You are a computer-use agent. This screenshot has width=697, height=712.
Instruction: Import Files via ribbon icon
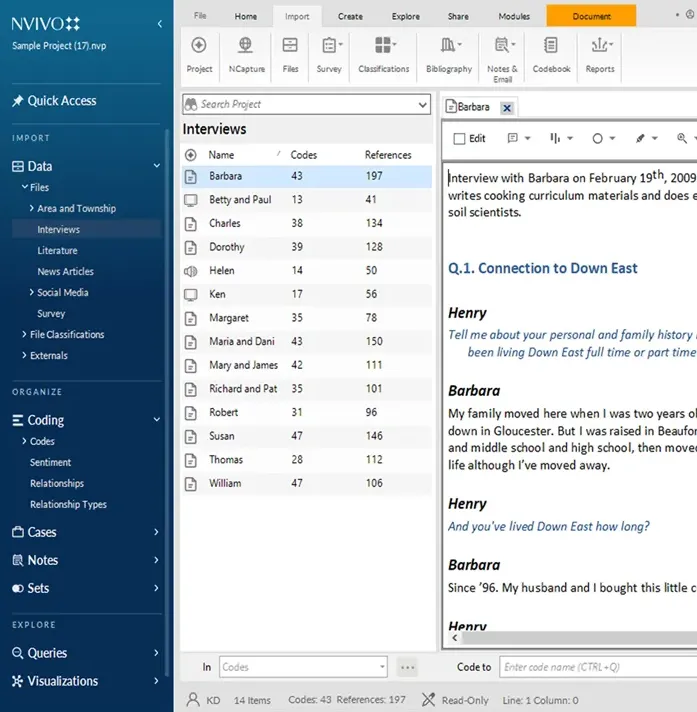[290, 45]
